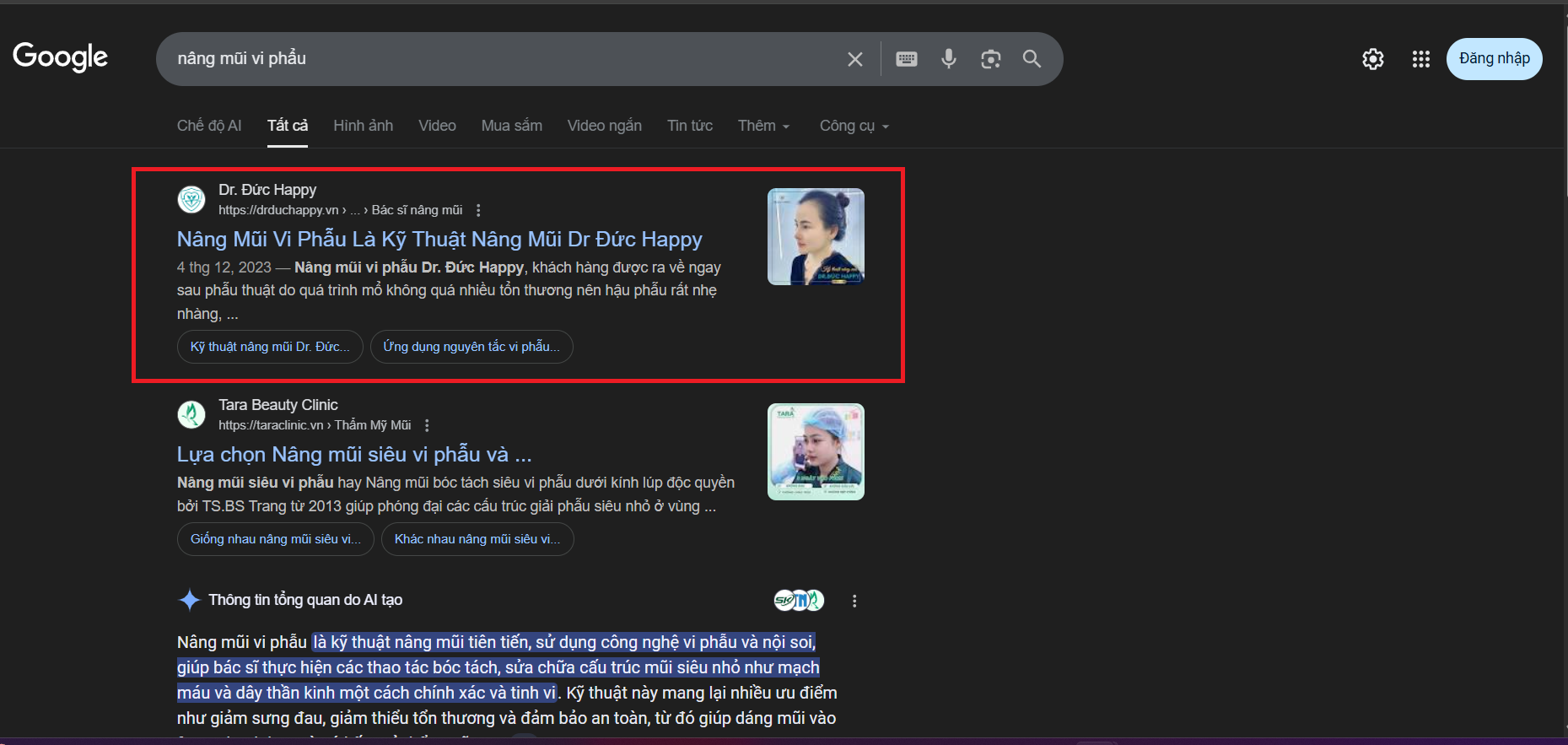Expand the Thêm dropdown menu
1568x745 pixels.
[x=763, y=126]
